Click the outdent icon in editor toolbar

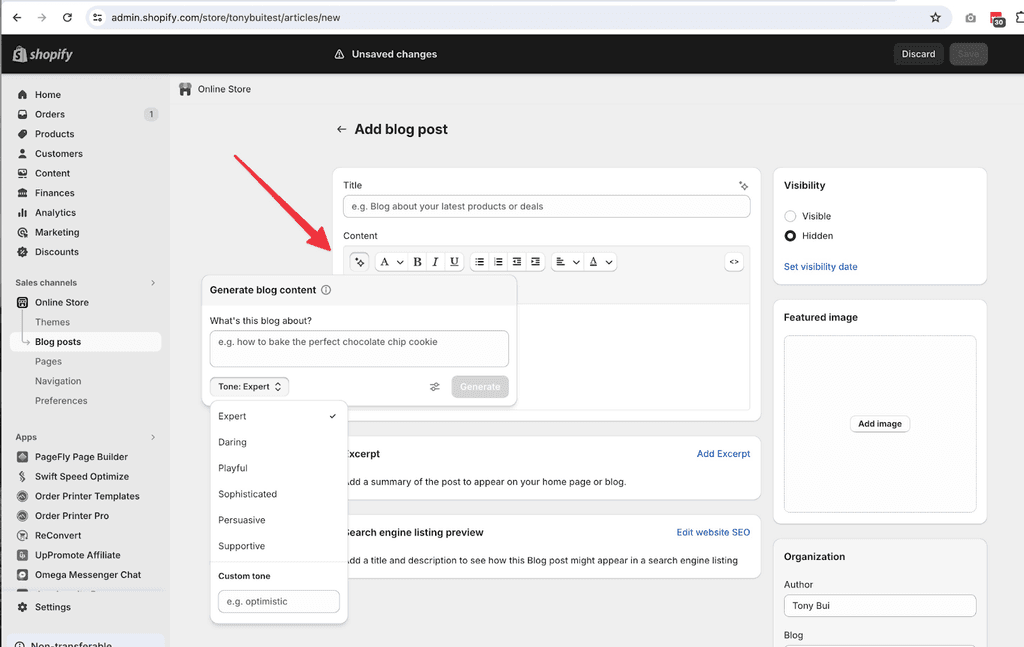point(517,262)
